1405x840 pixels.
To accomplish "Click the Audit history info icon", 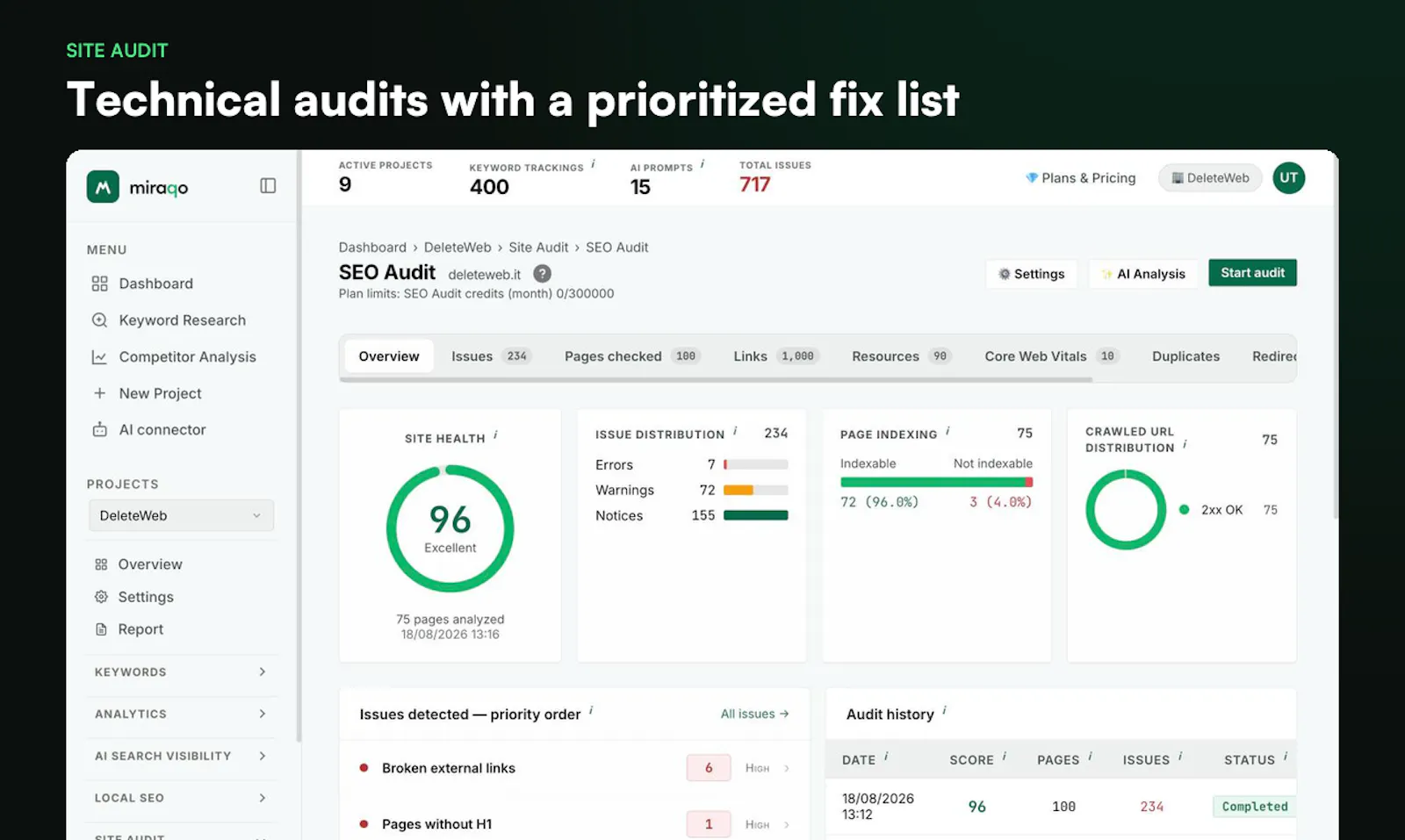I will (945, 711).
